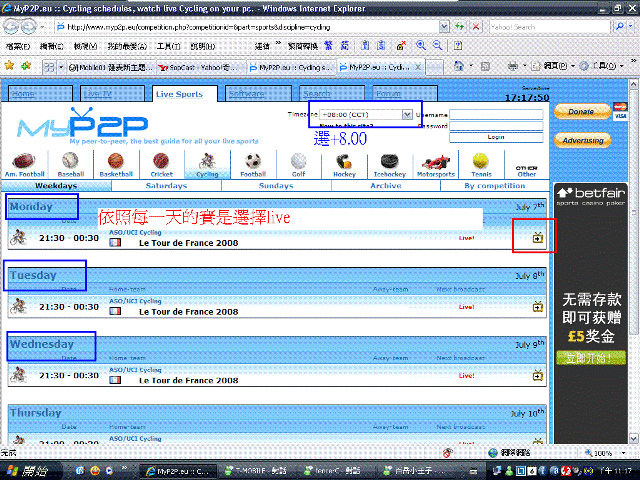Viewport: 640px width, 480px height.
Task: Open Monday's Le Tour de France 2008 link
Action: point(189,243)
